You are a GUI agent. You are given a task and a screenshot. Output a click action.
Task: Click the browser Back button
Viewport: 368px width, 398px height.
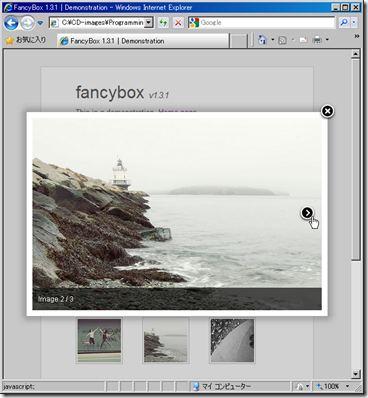[x=11, y=23]
